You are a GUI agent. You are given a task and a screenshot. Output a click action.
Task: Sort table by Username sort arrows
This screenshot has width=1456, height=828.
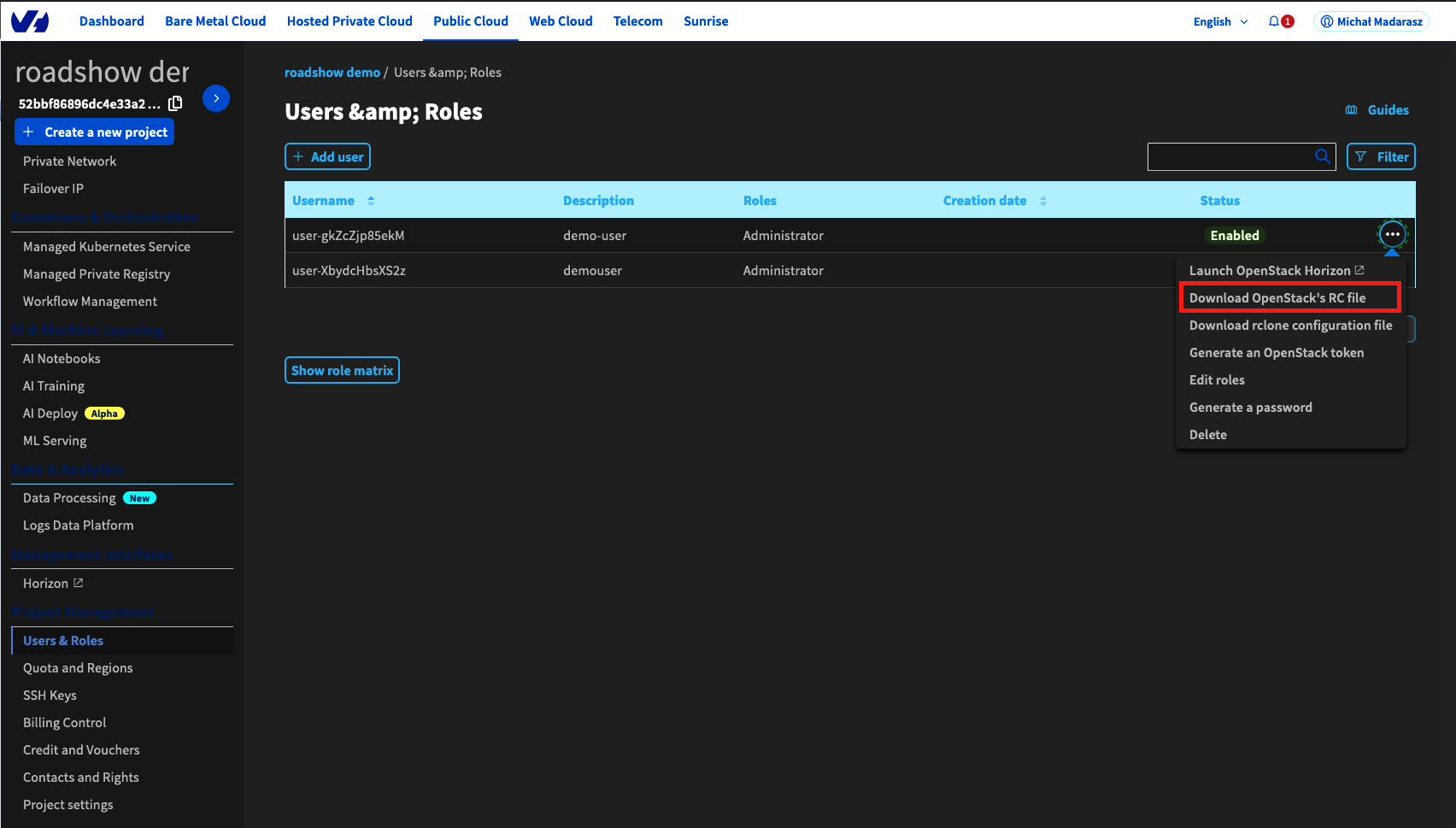371,201
